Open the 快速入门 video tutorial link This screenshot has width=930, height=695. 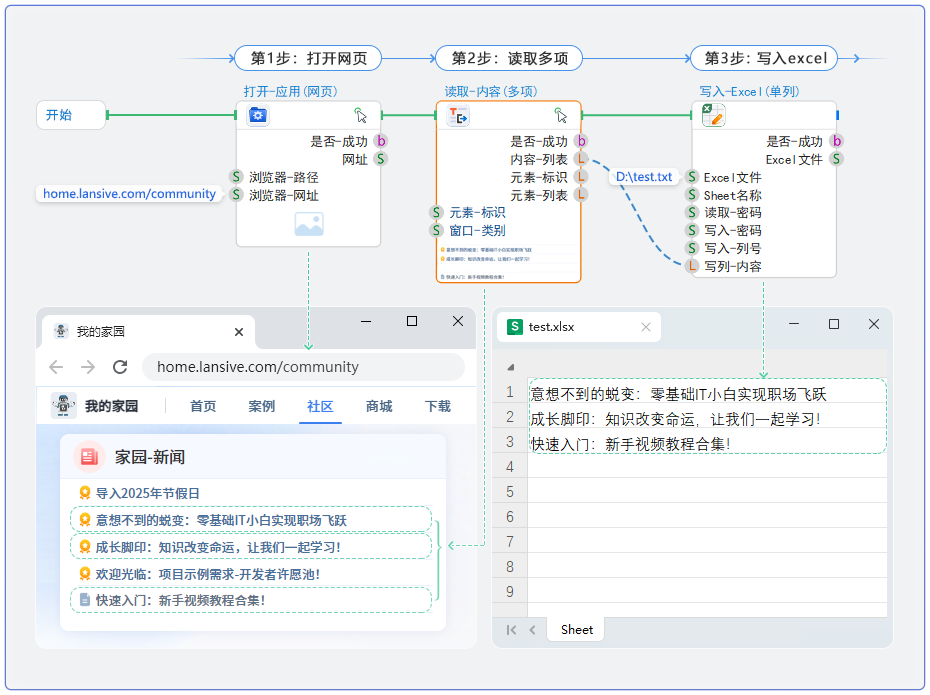pos(180,600)
